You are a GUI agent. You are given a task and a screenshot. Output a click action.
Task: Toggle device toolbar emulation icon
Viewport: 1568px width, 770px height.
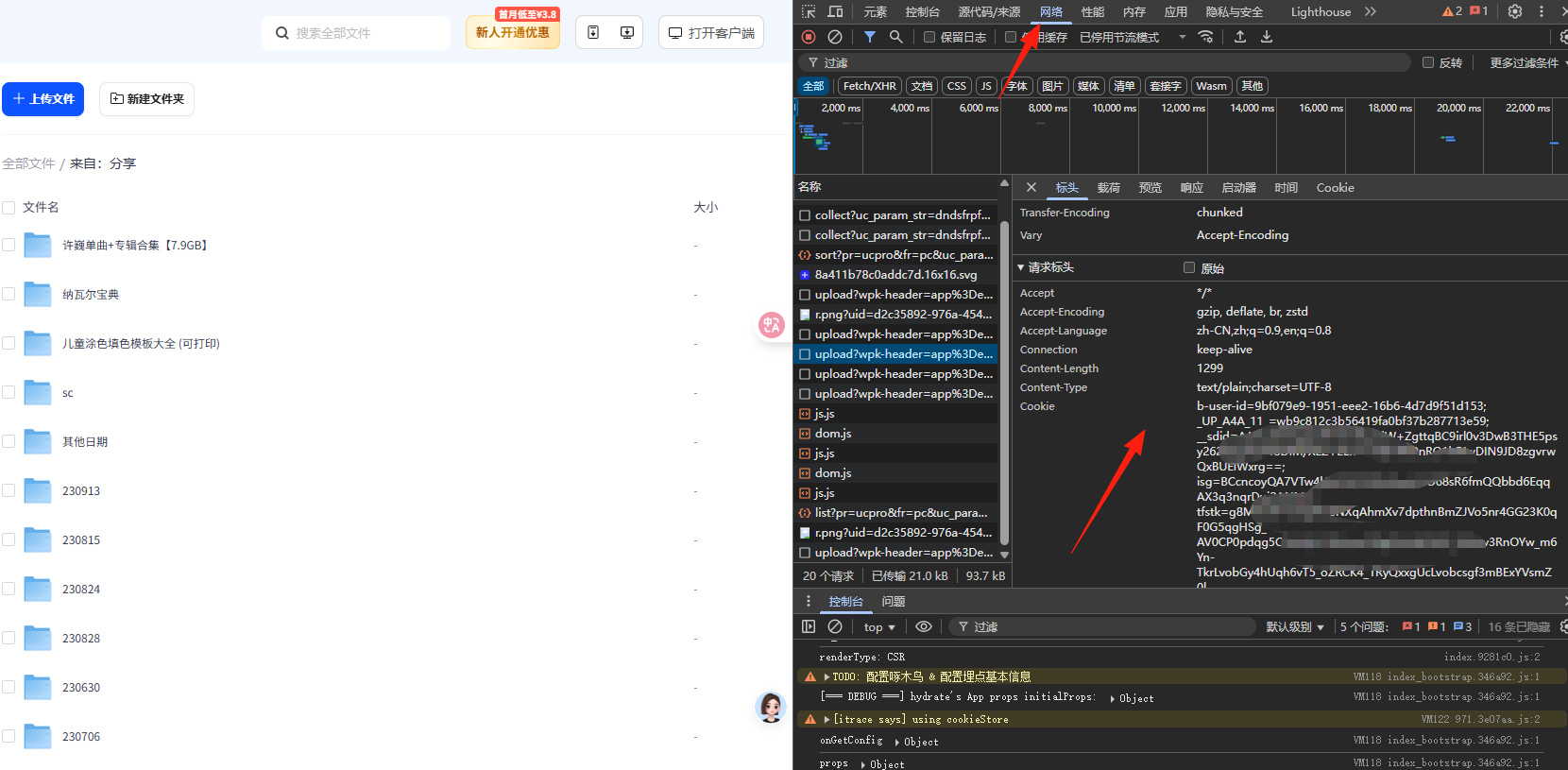click(x=835, y=11)
